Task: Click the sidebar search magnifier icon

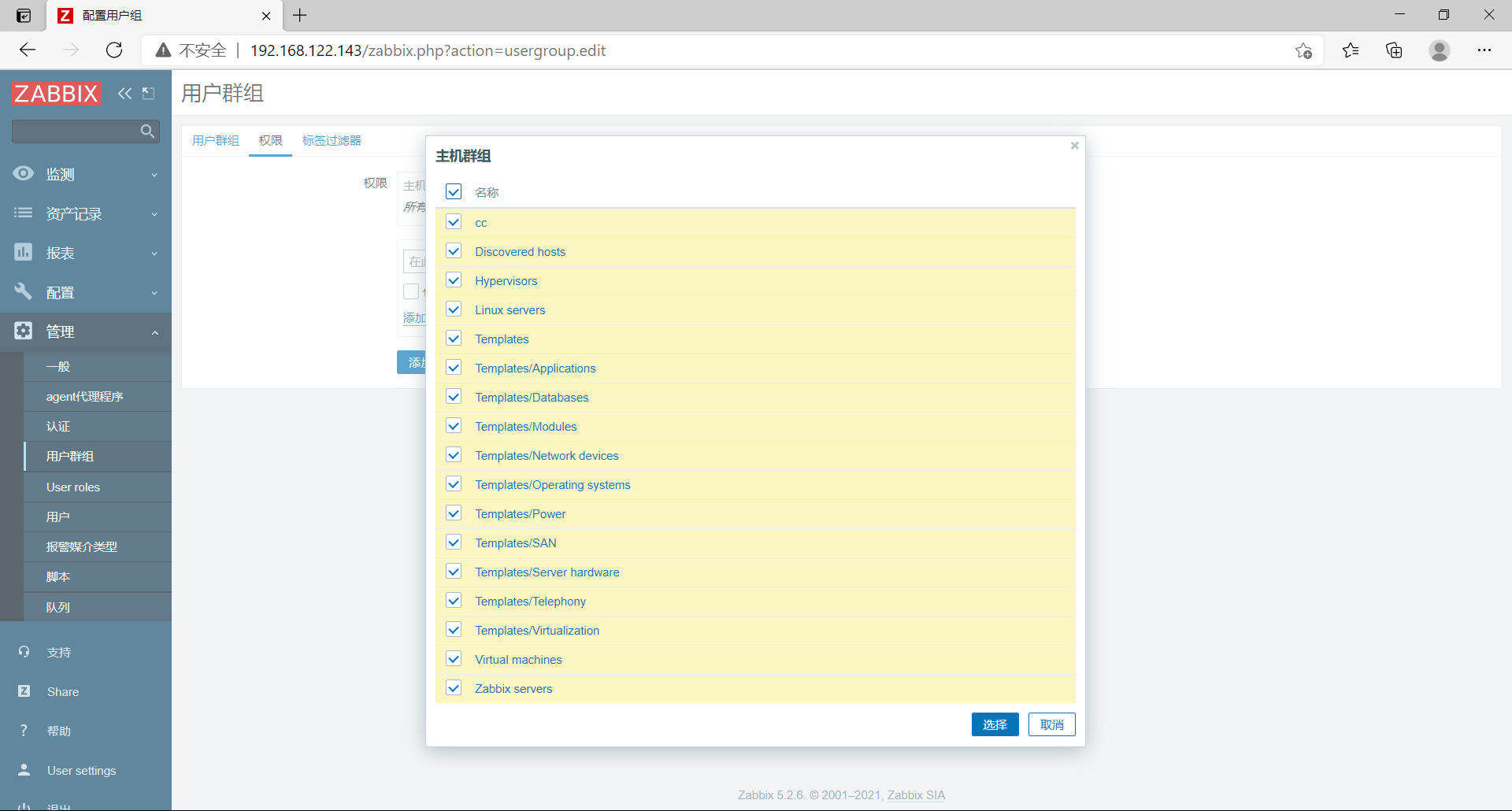Action: tap(147, 131)
